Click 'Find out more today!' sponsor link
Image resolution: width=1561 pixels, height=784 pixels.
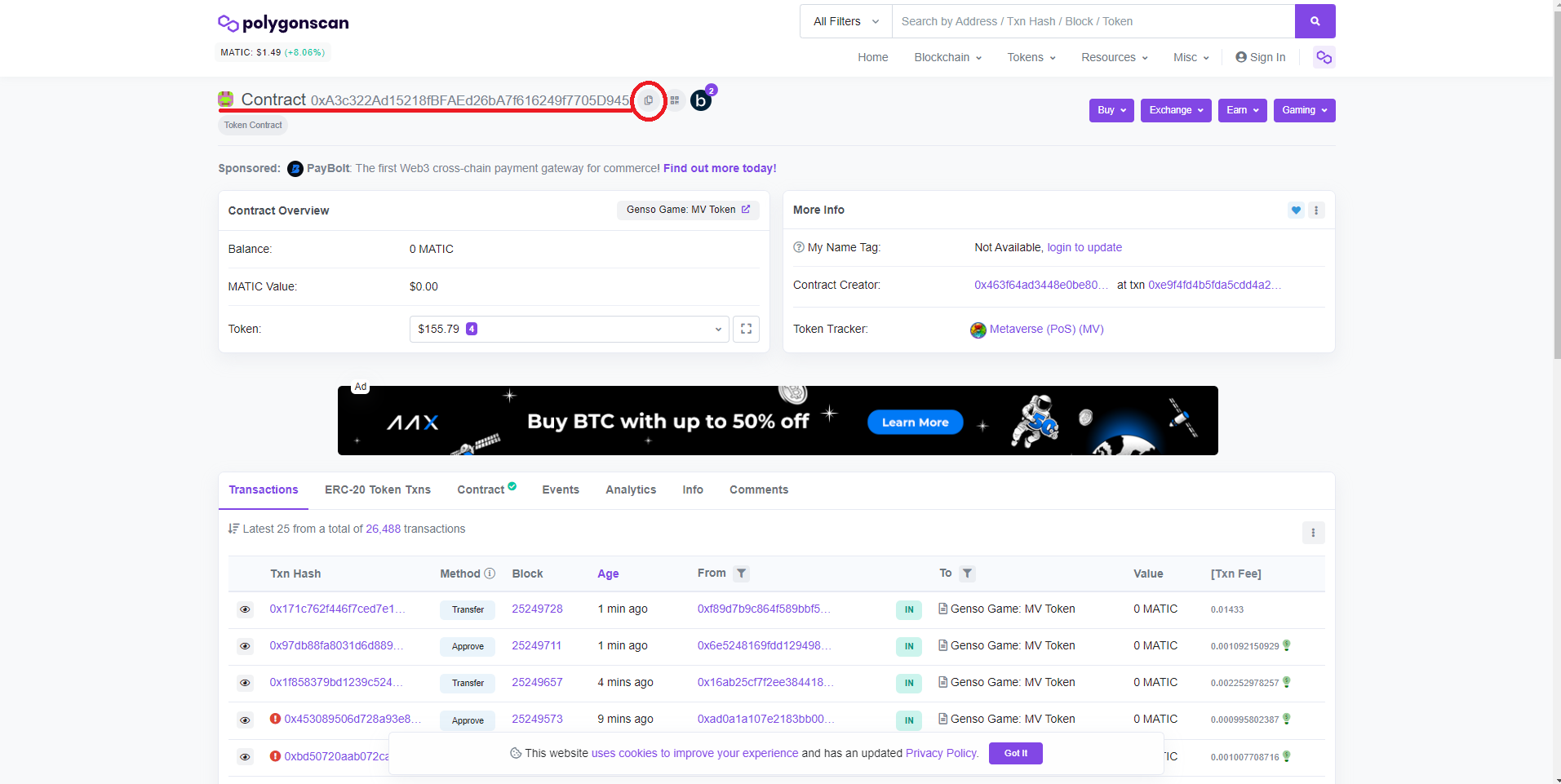click(x=720, y=168)
